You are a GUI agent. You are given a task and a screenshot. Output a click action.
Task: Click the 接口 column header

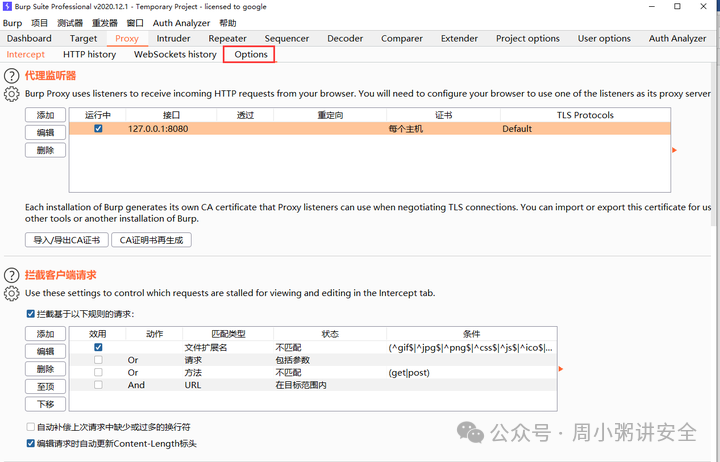[x=171, y=115]
